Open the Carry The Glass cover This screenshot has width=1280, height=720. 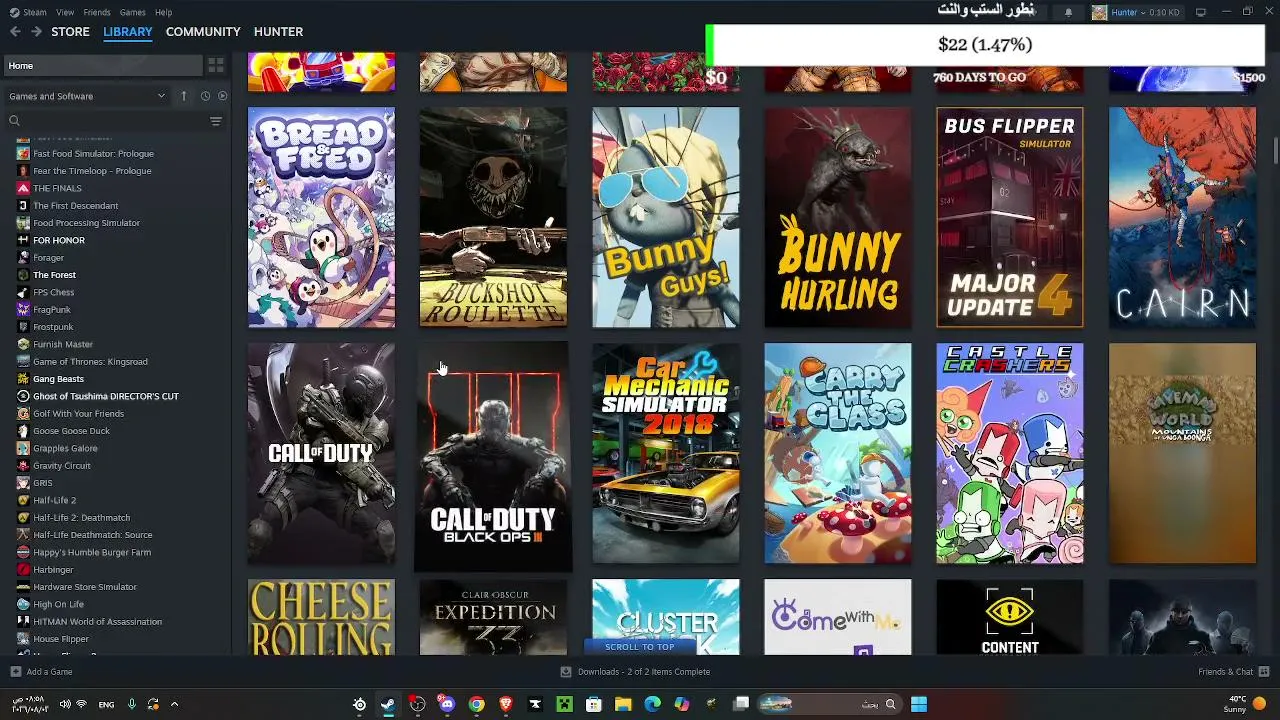click(x=838, y=453)
